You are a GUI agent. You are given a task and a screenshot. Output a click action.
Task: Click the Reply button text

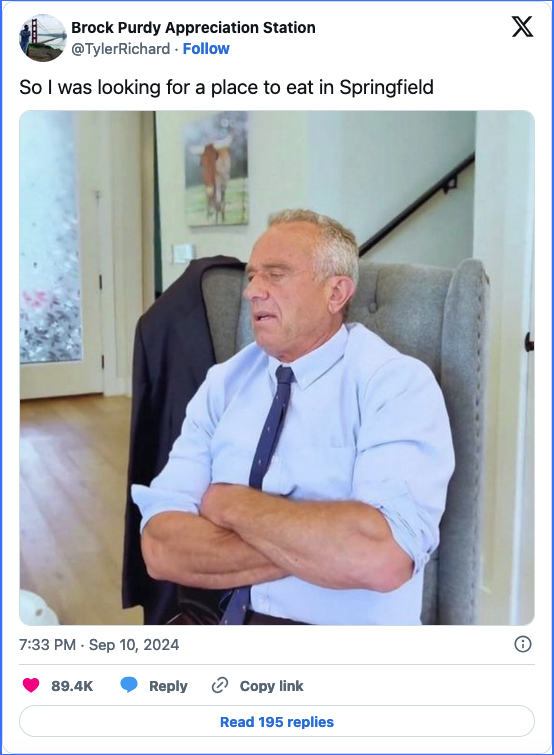[x=168, y=686]
